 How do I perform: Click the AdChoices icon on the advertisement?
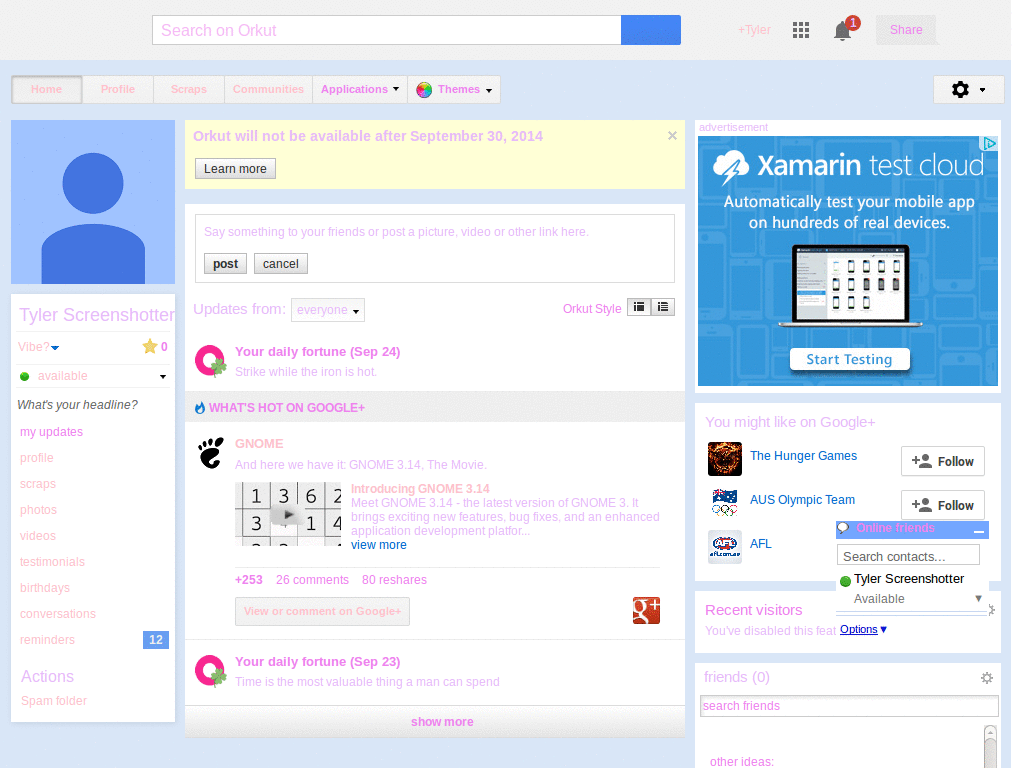pyautogui.click(x=989, y=143)
